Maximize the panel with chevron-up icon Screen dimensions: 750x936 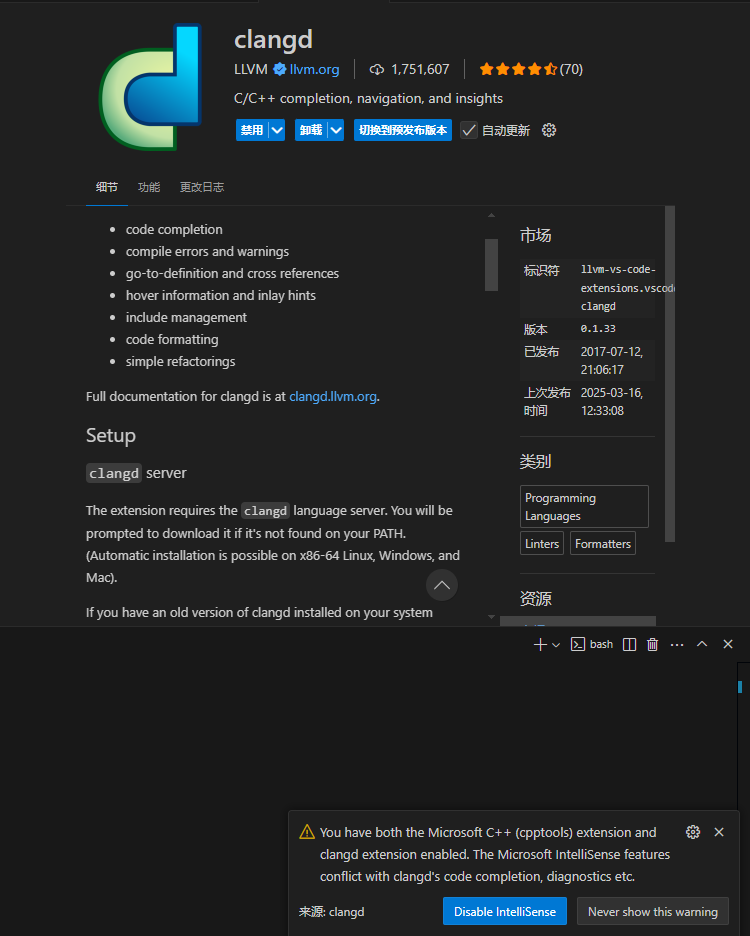(x=702, y=644)
